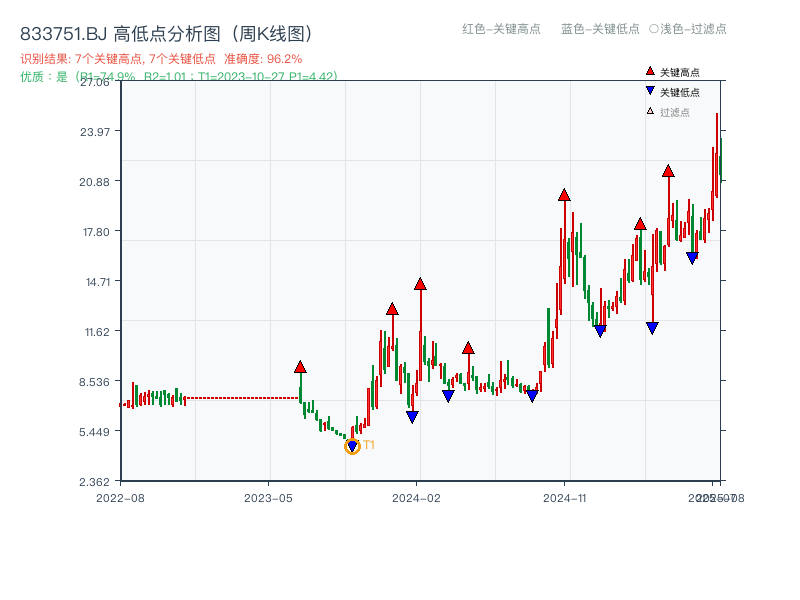This screenshot has width=800, height=600.
Task: Click the 2024-11 x-axis label
Action: pyautogui.click(x=565, y=498)
